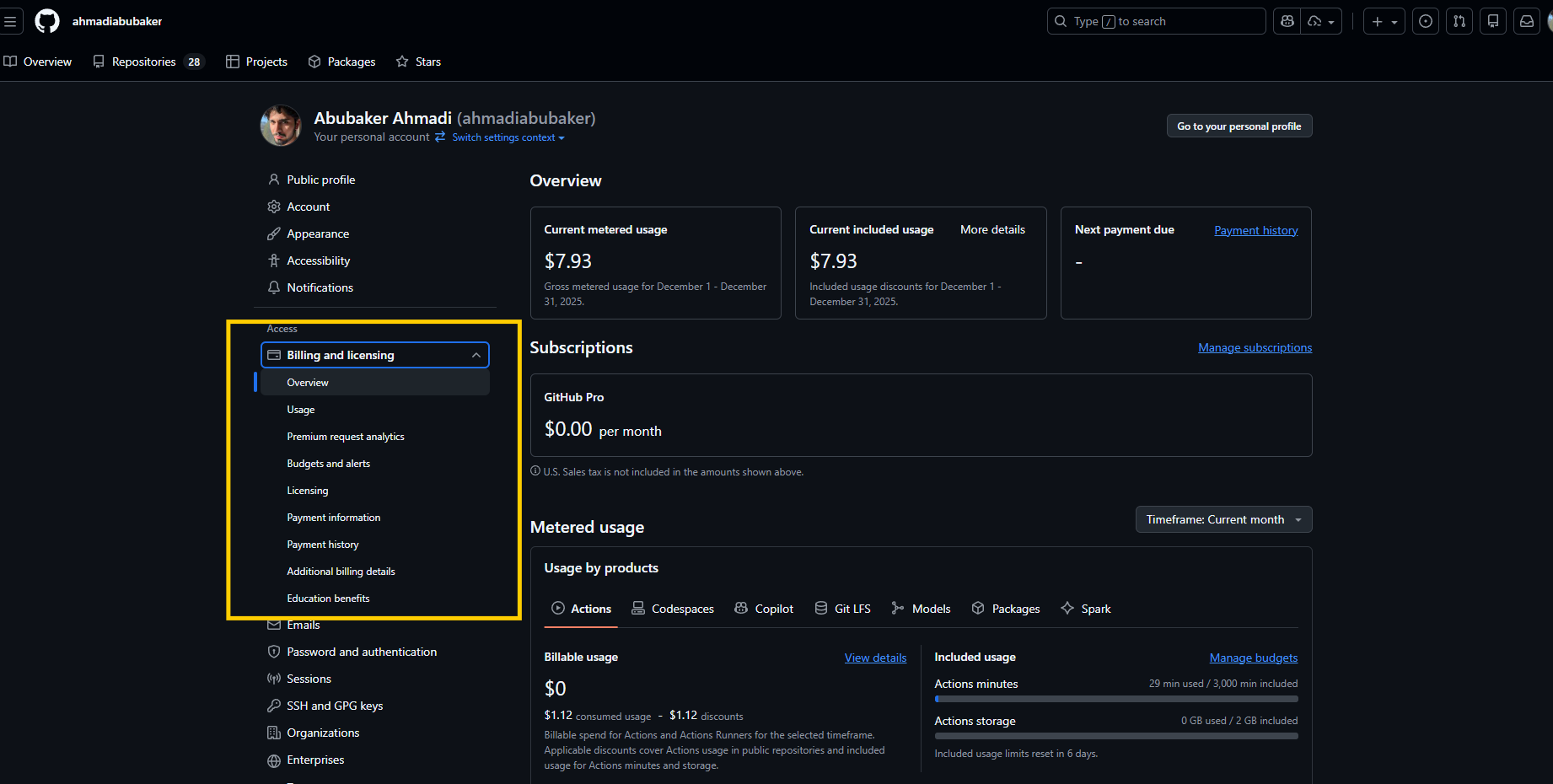Open the notifications inbox icon
This screenshot has height=784, width=1553.
tap(1527, 21)
